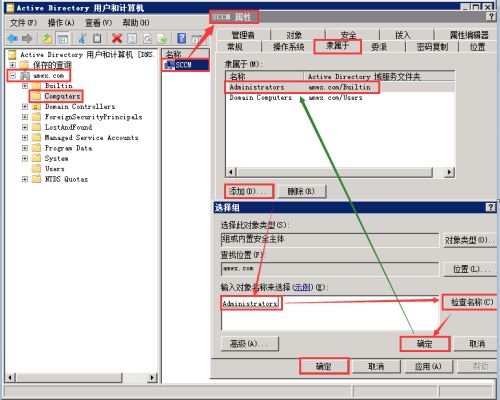This screenshot has width=500, height=400.
Task: Click the Refresh toolbar icon
Action: tap(147, 39)
